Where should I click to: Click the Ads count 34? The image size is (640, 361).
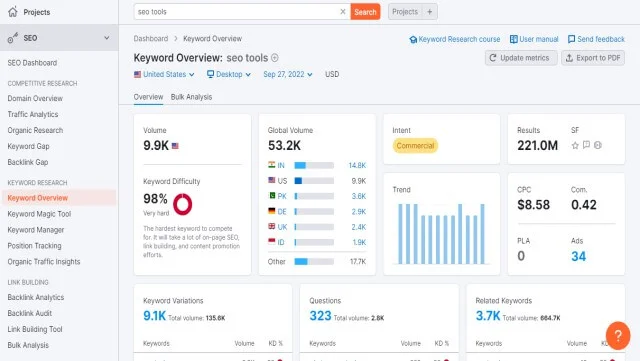click(578, 256)
